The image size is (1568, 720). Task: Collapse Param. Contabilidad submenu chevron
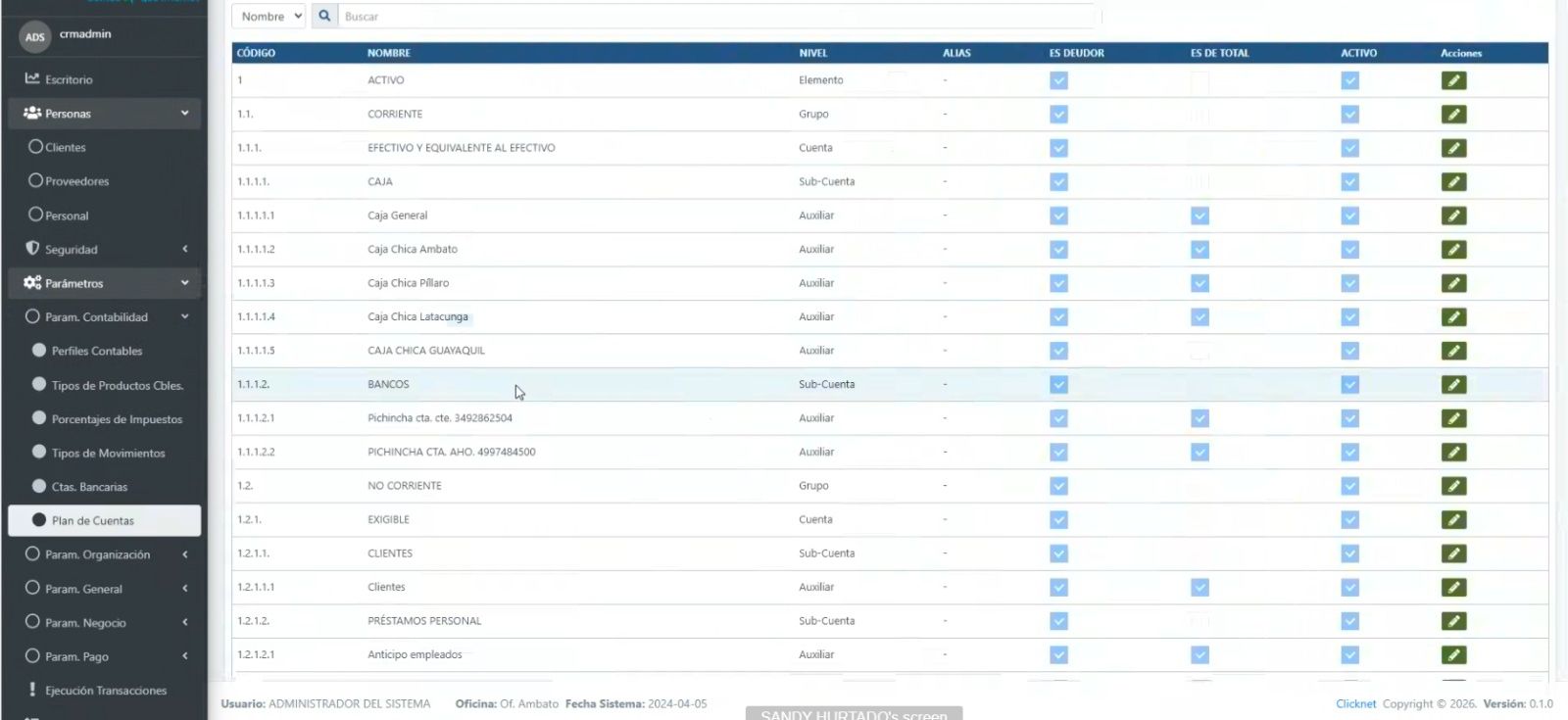[x=184, y=316]
